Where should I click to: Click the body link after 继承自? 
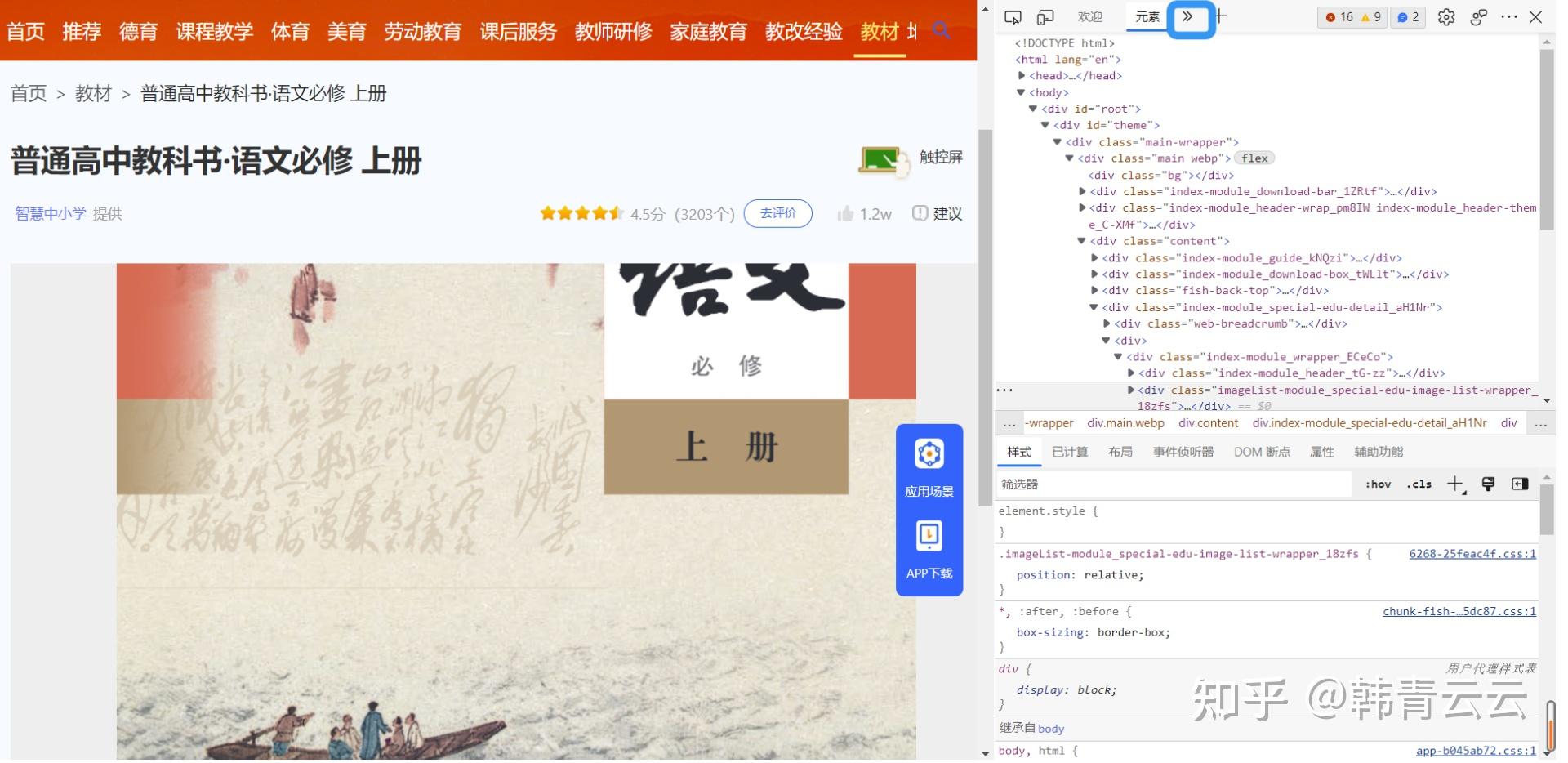point(1051,729)
